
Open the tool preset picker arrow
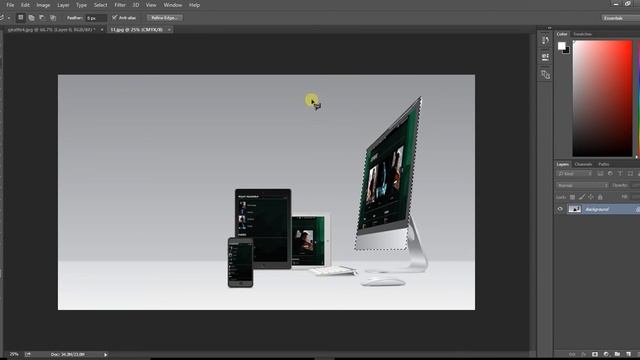click(x=9, y=18)
